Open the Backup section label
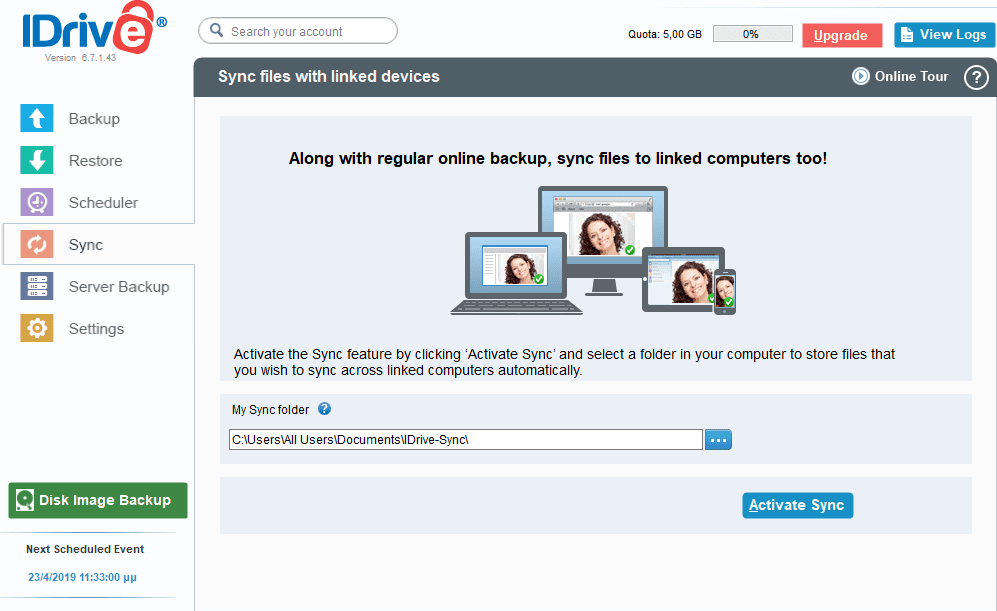 pos(94,119)
